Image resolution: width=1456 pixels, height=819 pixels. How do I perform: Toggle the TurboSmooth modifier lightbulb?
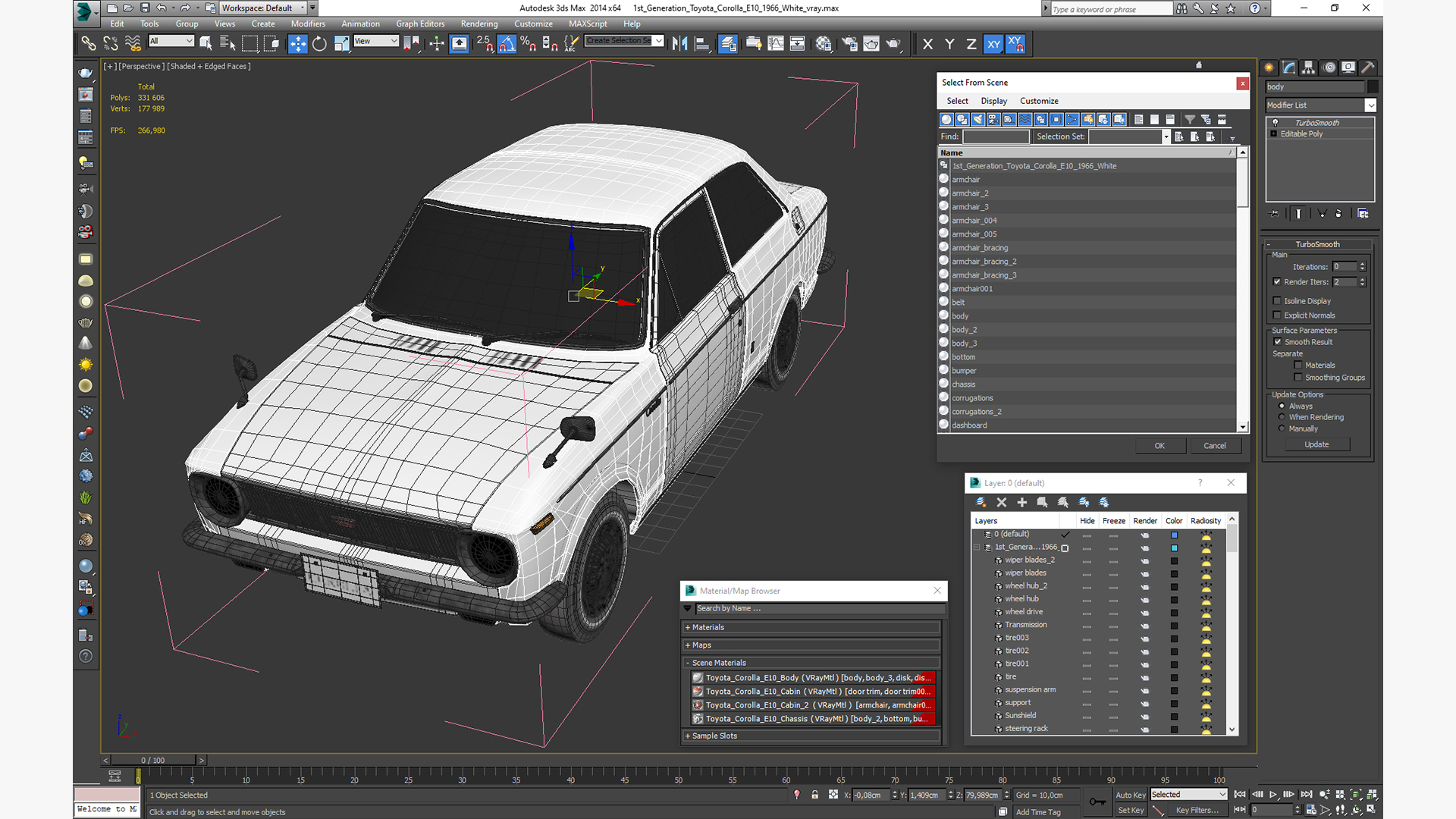click(x=1275, y=123)
